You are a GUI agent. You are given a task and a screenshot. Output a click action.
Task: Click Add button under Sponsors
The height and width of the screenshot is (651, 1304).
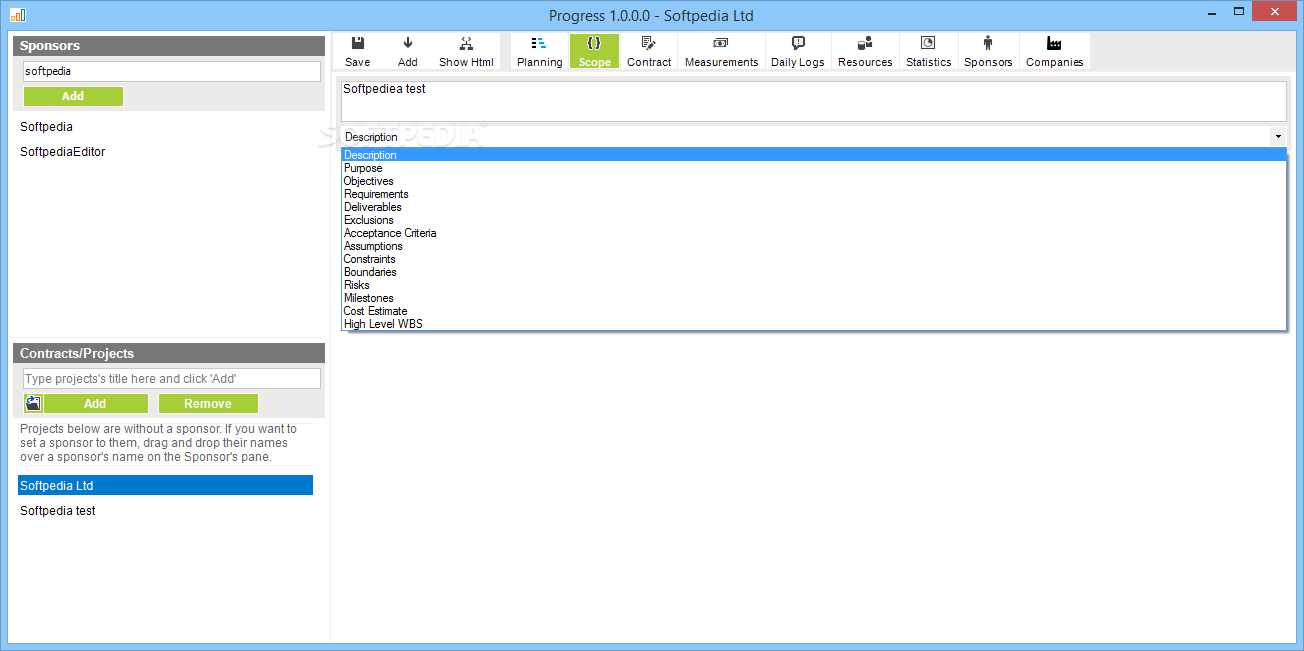(73, 96)
